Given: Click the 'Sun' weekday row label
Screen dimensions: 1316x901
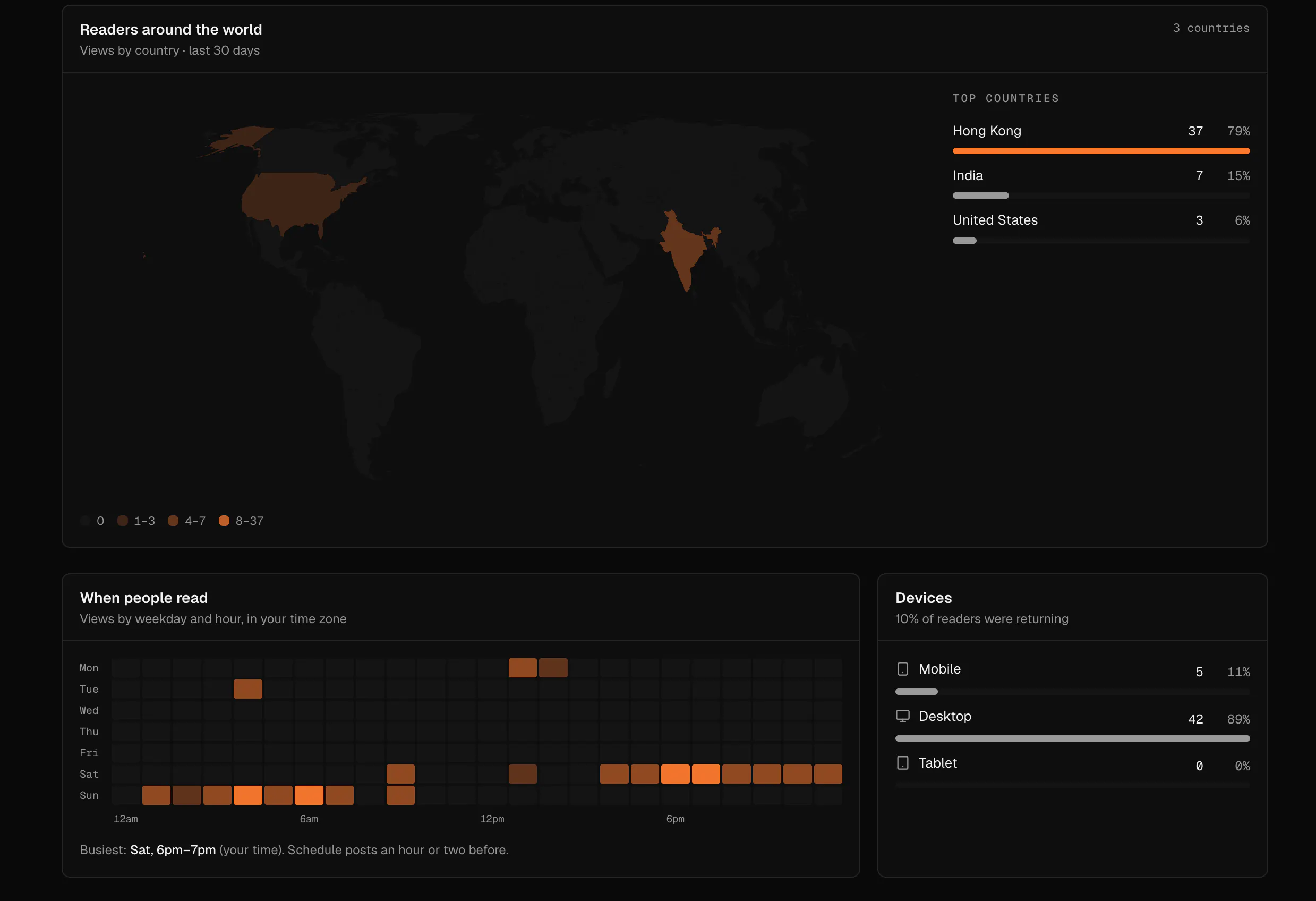Looking at the screenshot, I should click(89, 796).
